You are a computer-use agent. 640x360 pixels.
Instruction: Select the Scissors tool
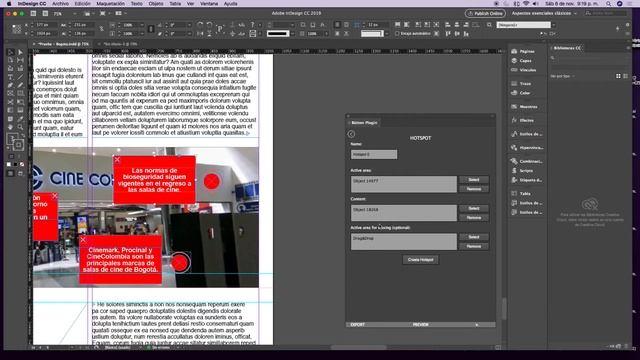click(11, 102)
